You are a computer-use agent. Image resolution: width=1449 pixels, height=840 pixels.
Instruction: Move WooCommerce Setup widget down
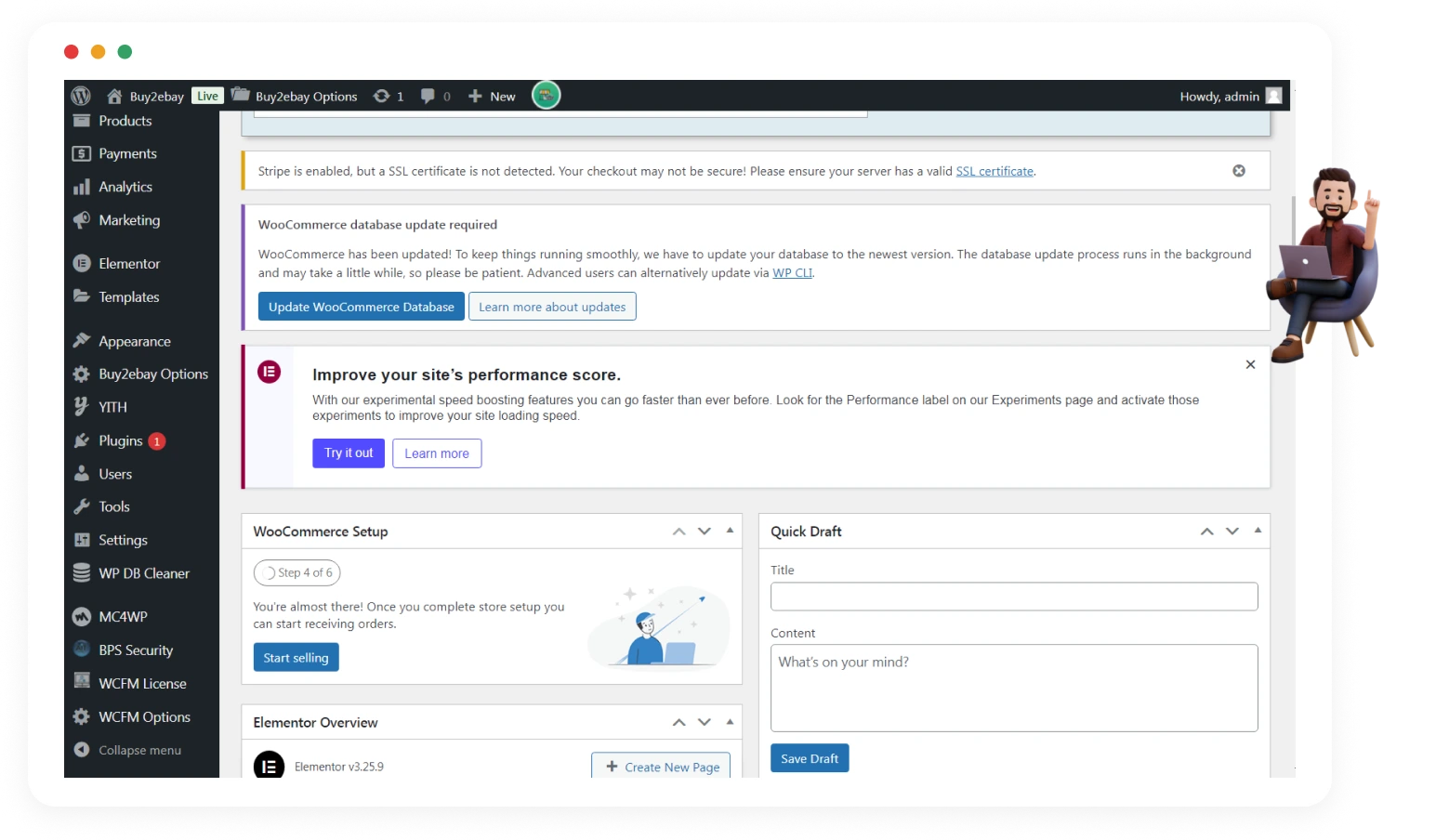coord(705,532)
